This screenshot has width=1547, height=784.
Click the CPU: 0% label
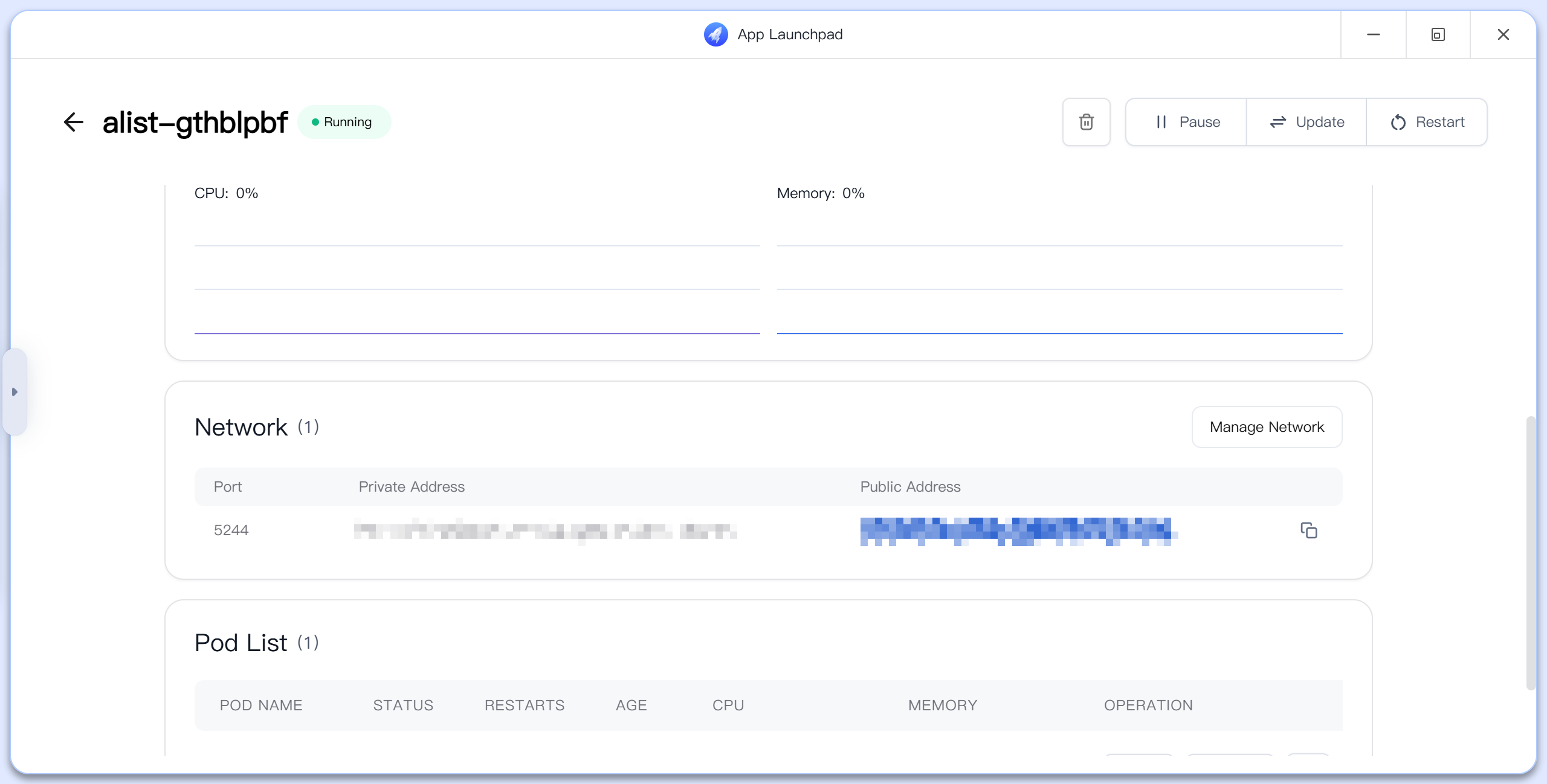[x=226, y=193]
